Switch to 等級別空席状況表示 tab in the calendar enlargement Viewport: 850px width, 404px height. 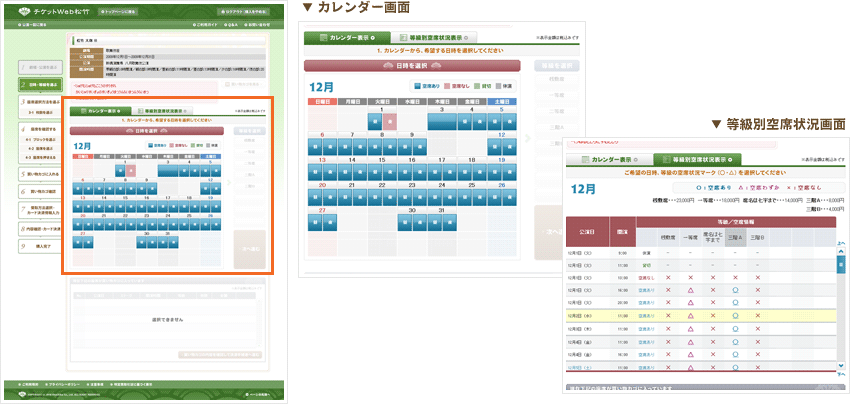tap(434, 38)
